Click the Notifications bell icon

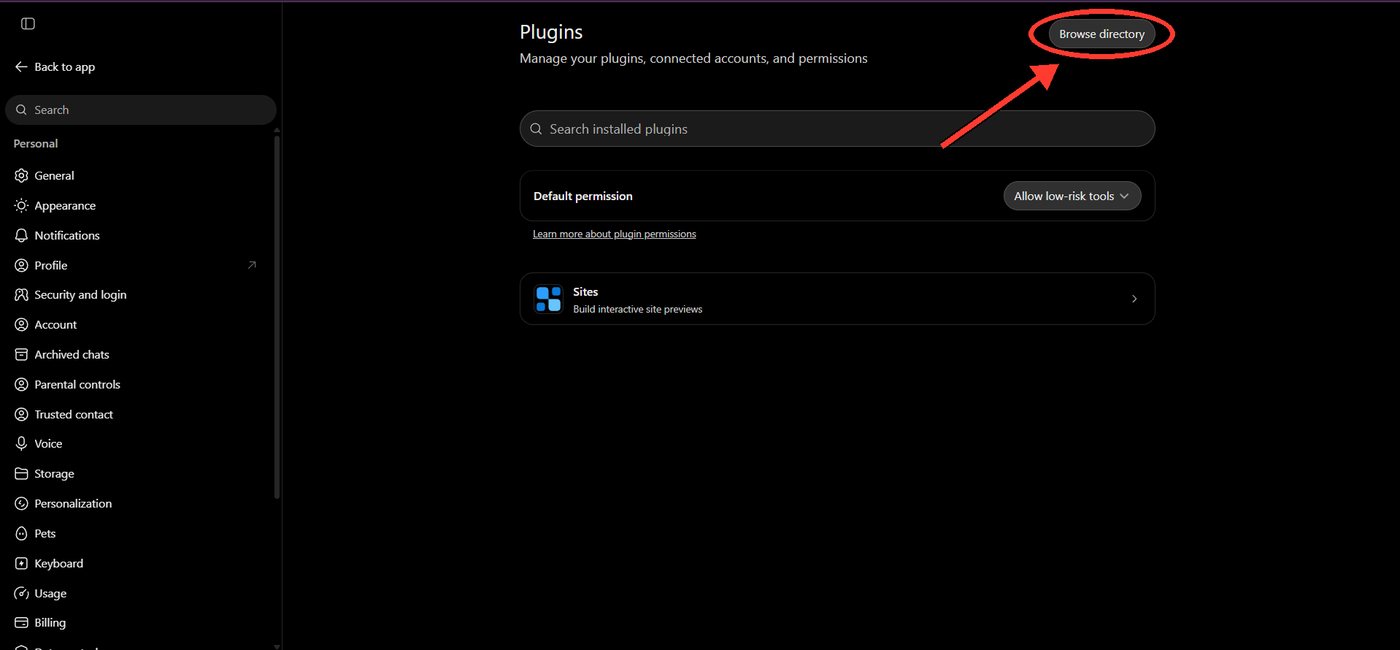[21, 236]
